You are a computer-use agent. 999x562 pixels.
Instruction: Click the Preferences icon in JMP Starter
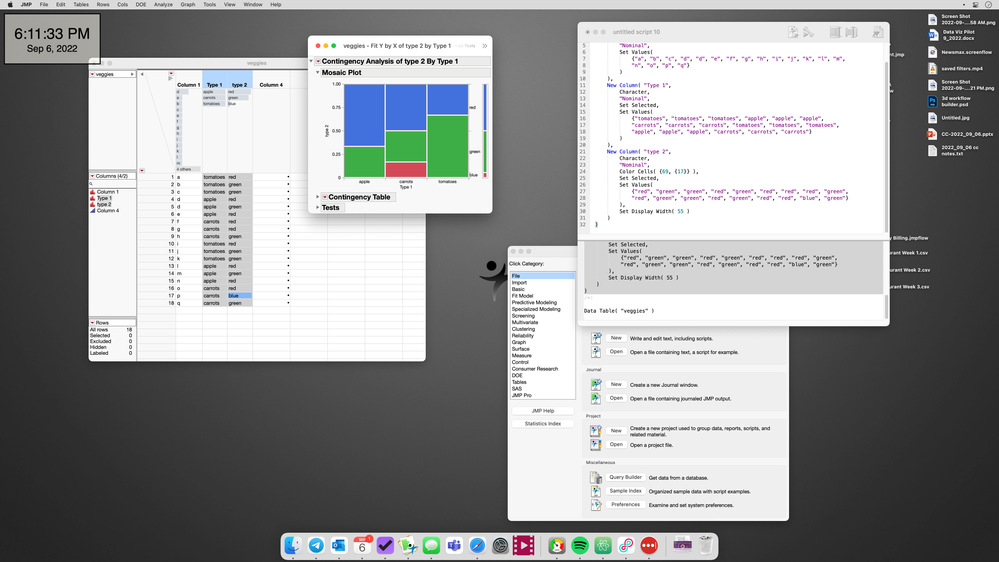596,505
